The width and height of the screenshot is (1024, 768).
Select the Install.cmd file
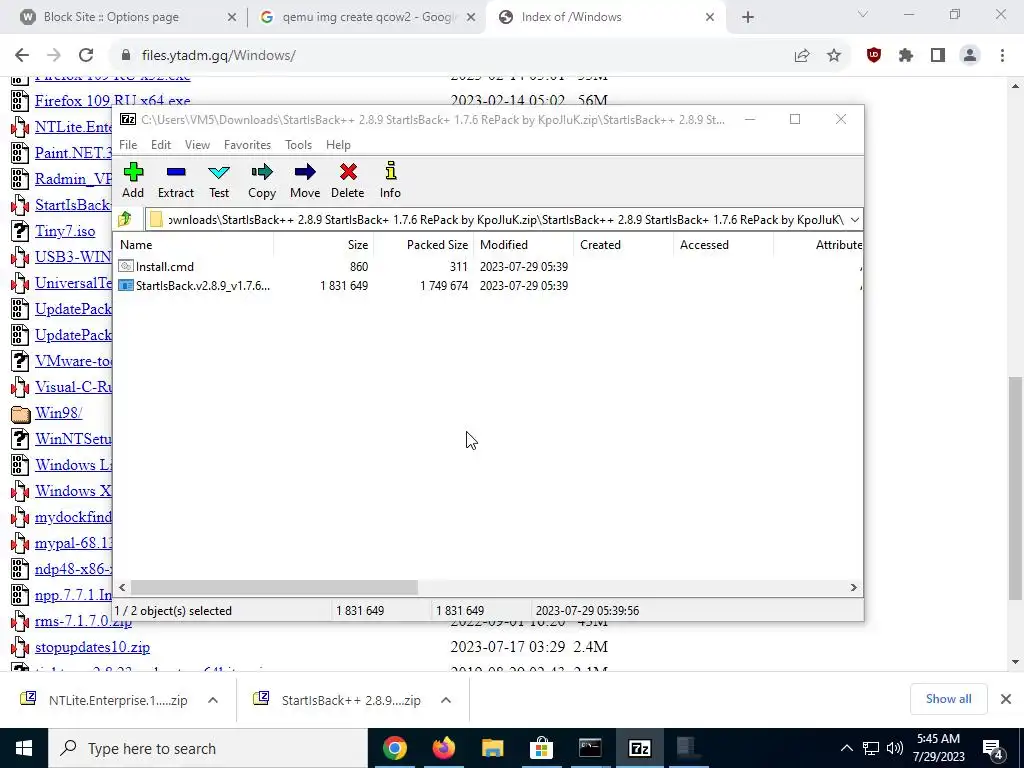[x=165, y=266]
